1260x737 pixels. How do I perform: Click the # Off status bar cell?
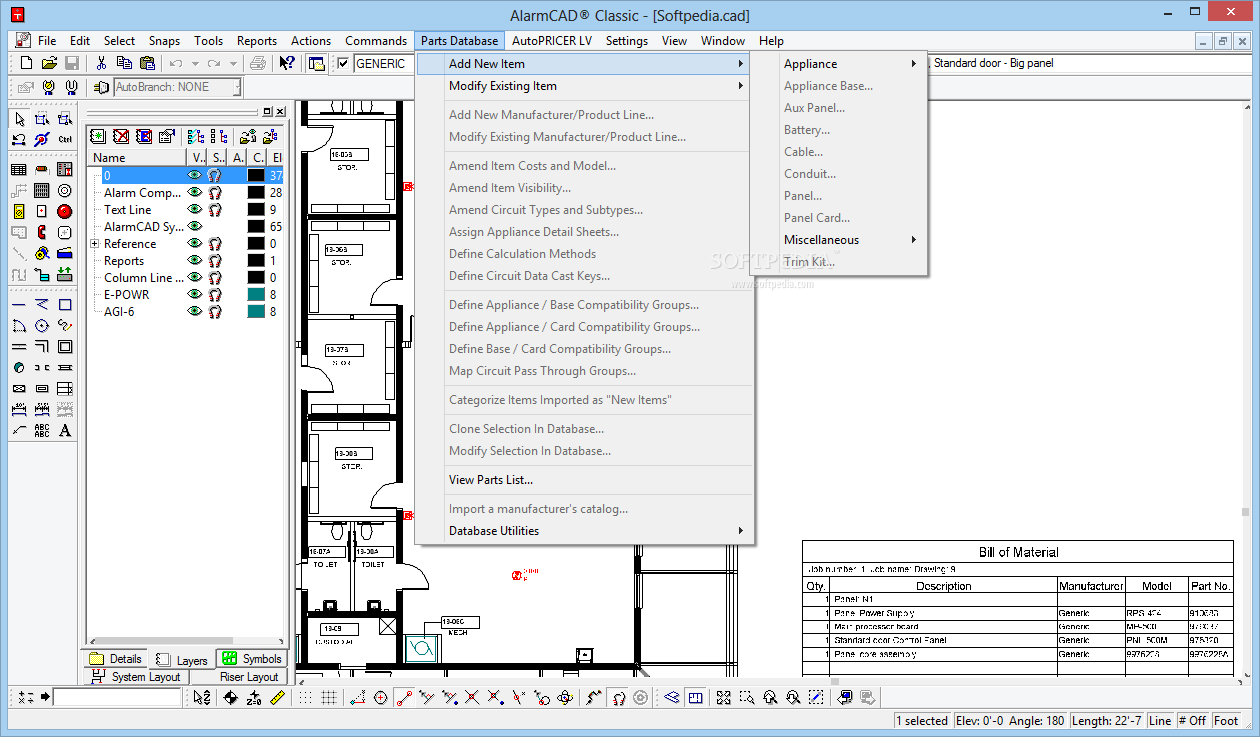tap(1191, 720)
